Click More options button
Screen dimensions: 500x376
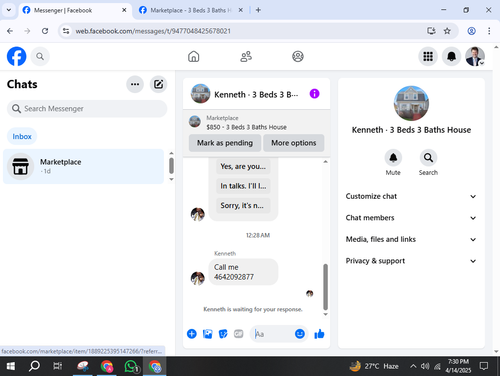click(x=294, y=143)
